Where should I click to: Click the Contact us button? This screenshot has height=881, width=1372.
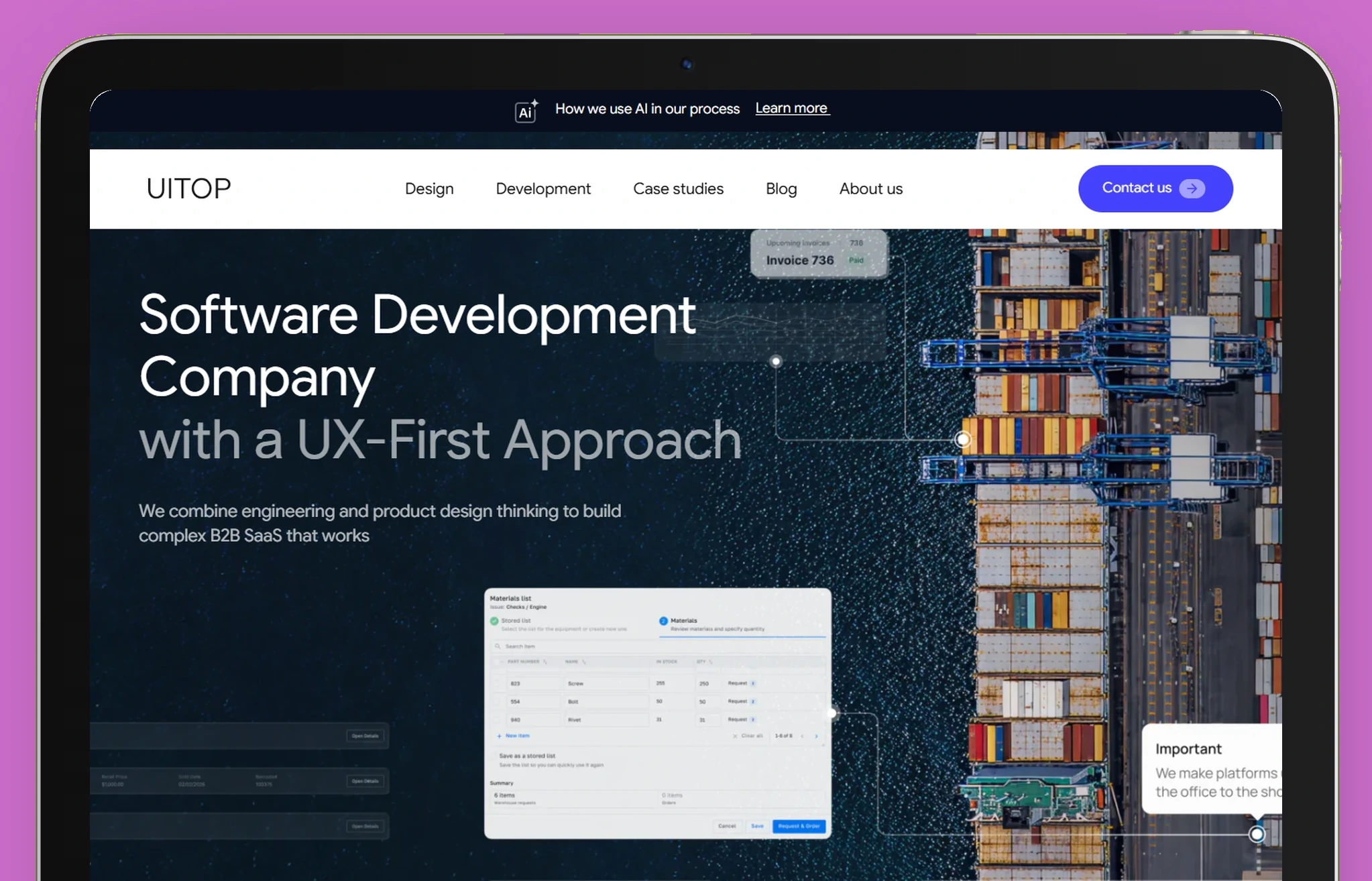1155,188
